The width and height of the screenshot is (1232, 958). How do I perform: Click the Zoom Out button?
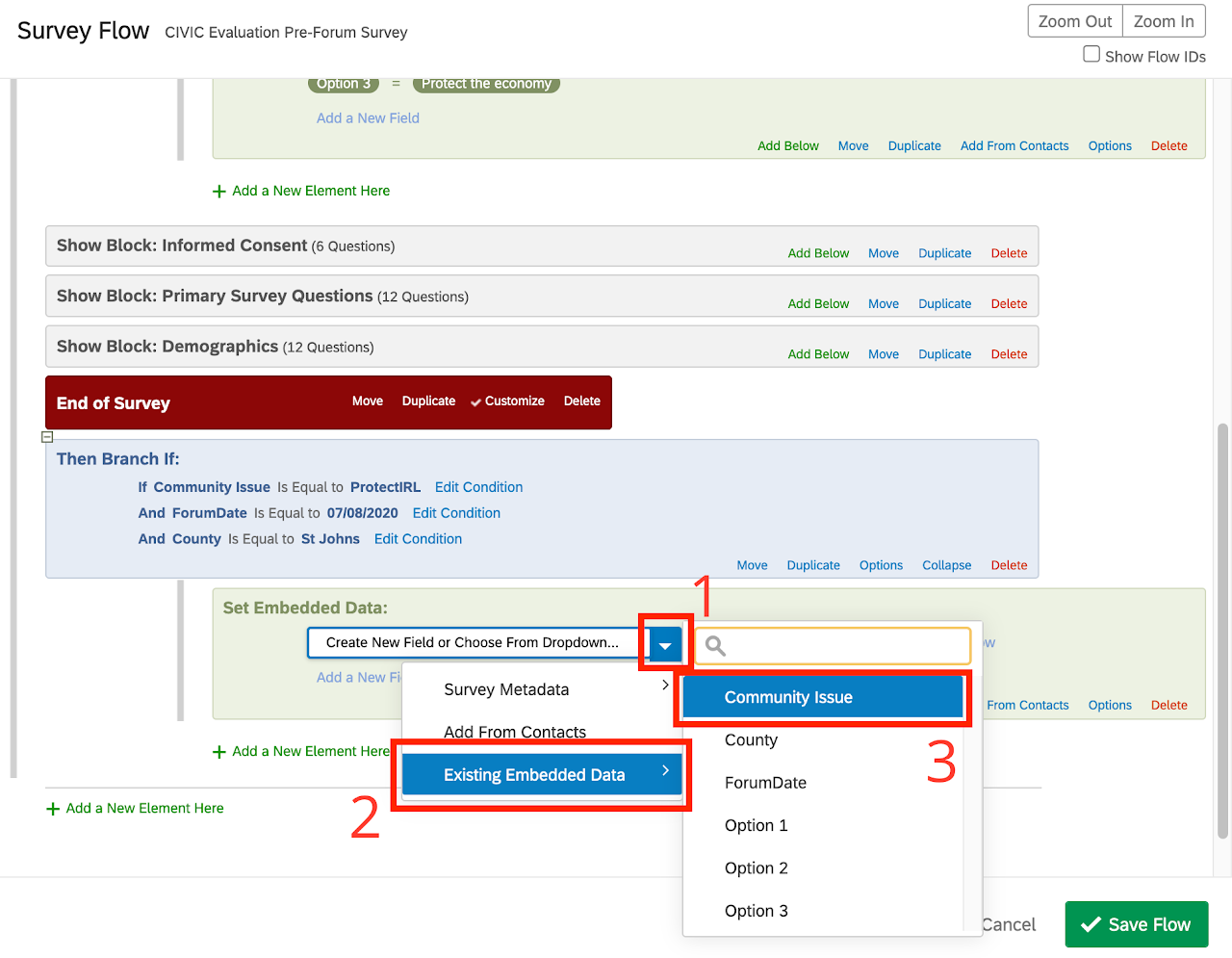click(x=1074, y=21)
